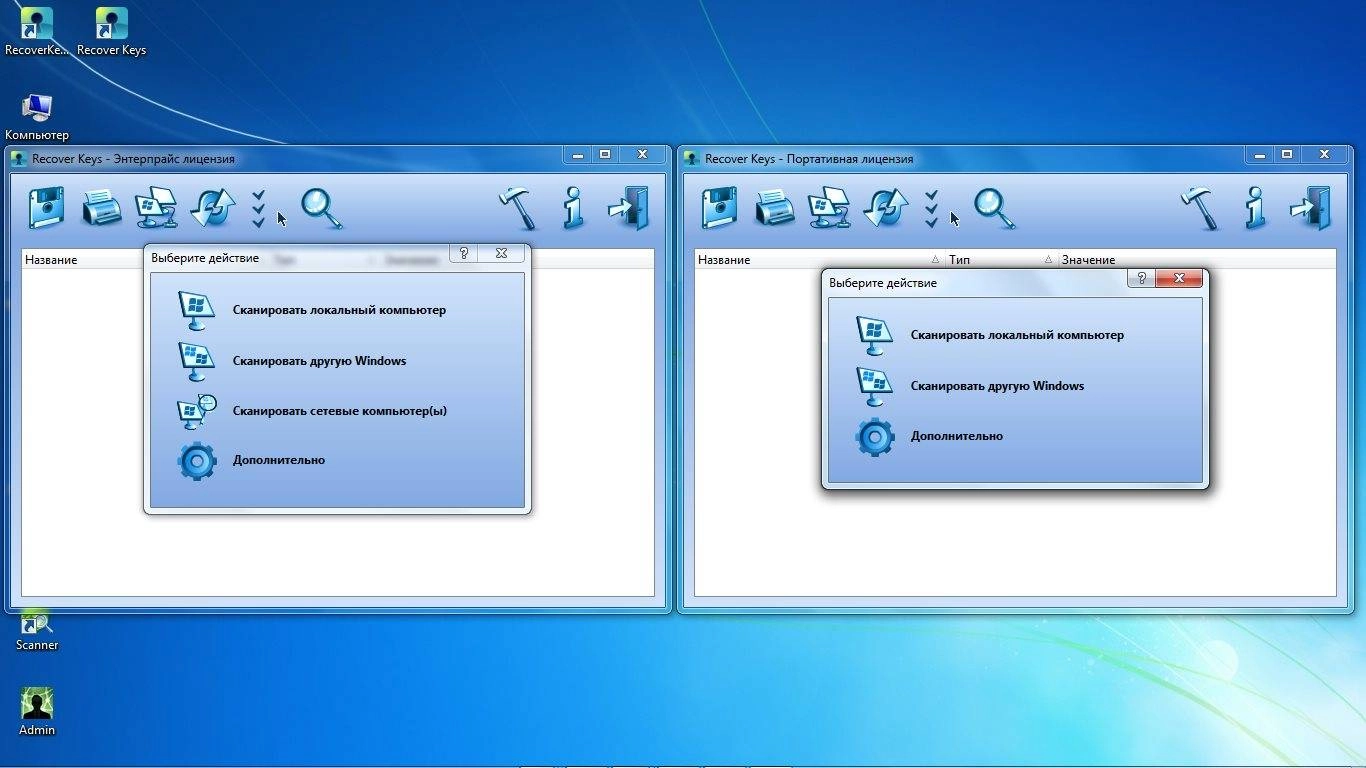Click help question button in Enterprise dialog
1366x768 pixels.
pos(464,254)
